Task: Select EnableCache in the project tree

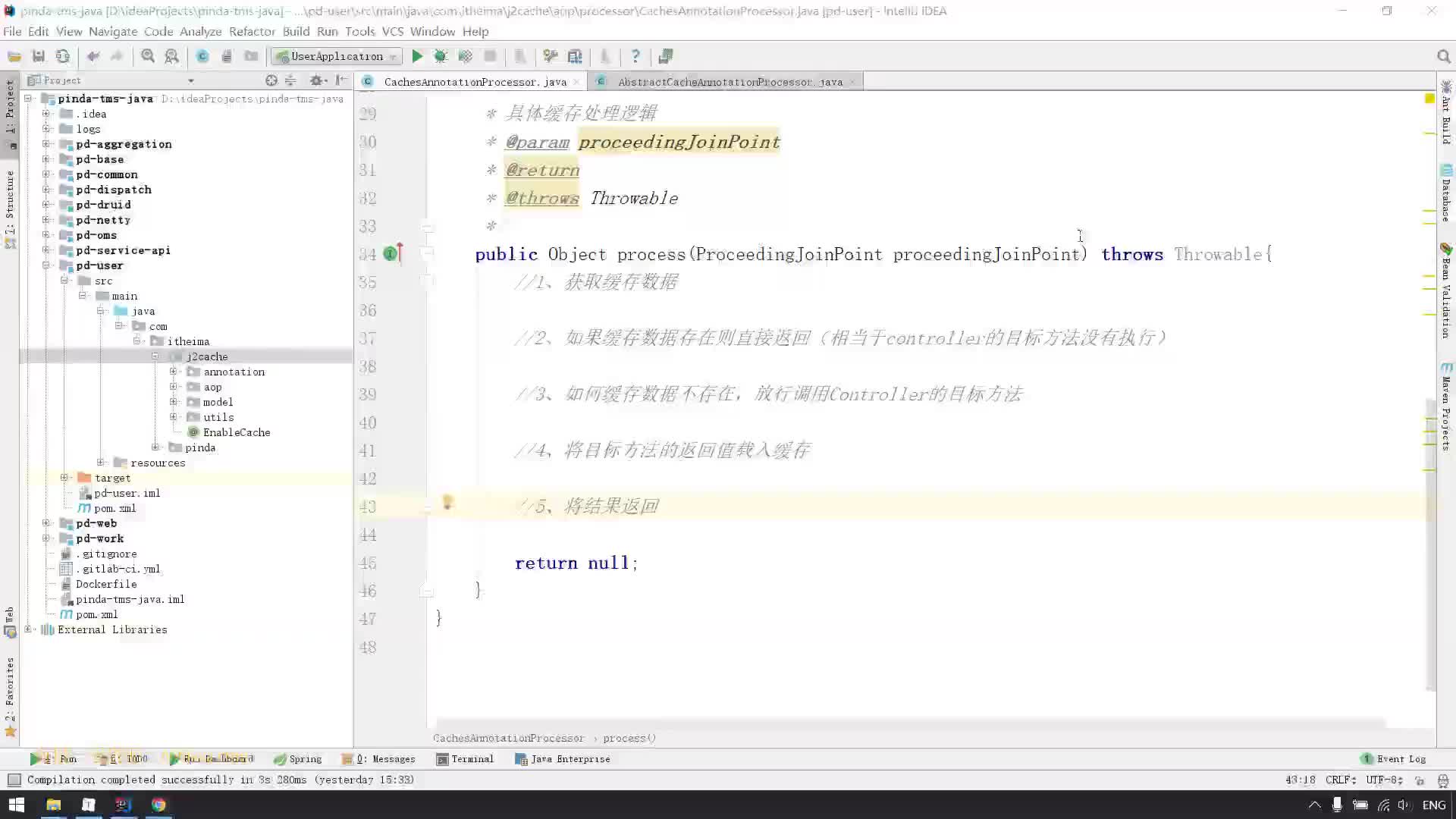Action: 237,432
